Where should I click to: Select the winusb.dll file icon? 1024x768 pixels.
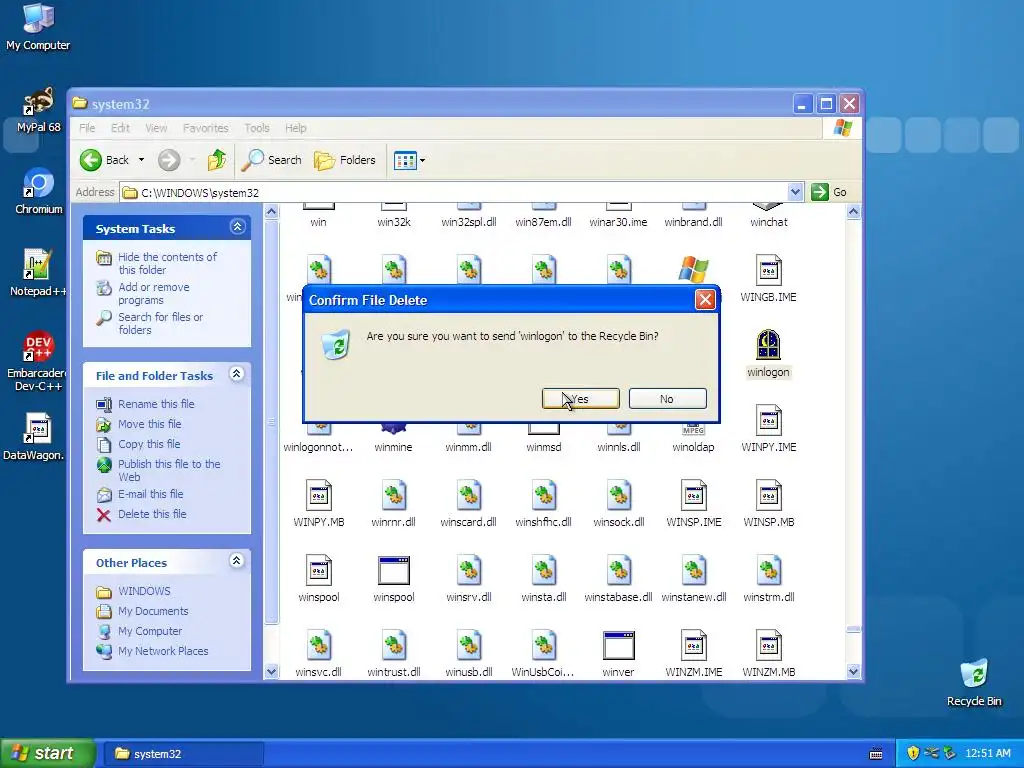point(468,645)
